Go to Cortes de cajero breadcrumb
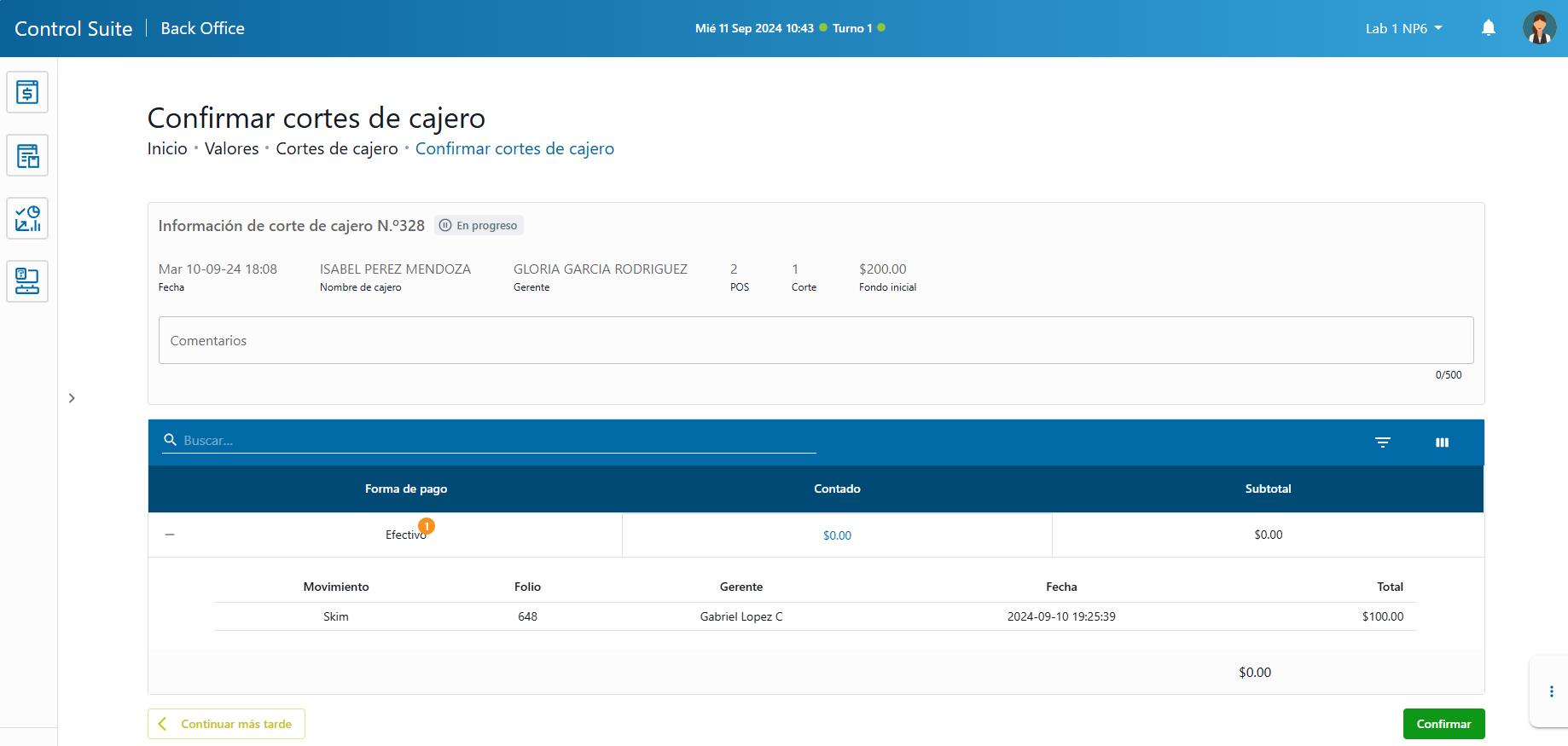Viewport: 1568px width, 746px height. click(x=337, y=148)
